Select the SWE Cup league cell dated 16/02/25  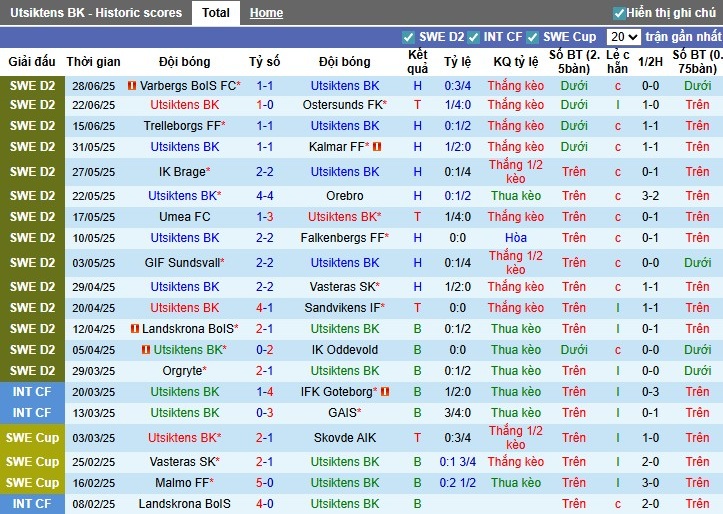pos(32,483)
